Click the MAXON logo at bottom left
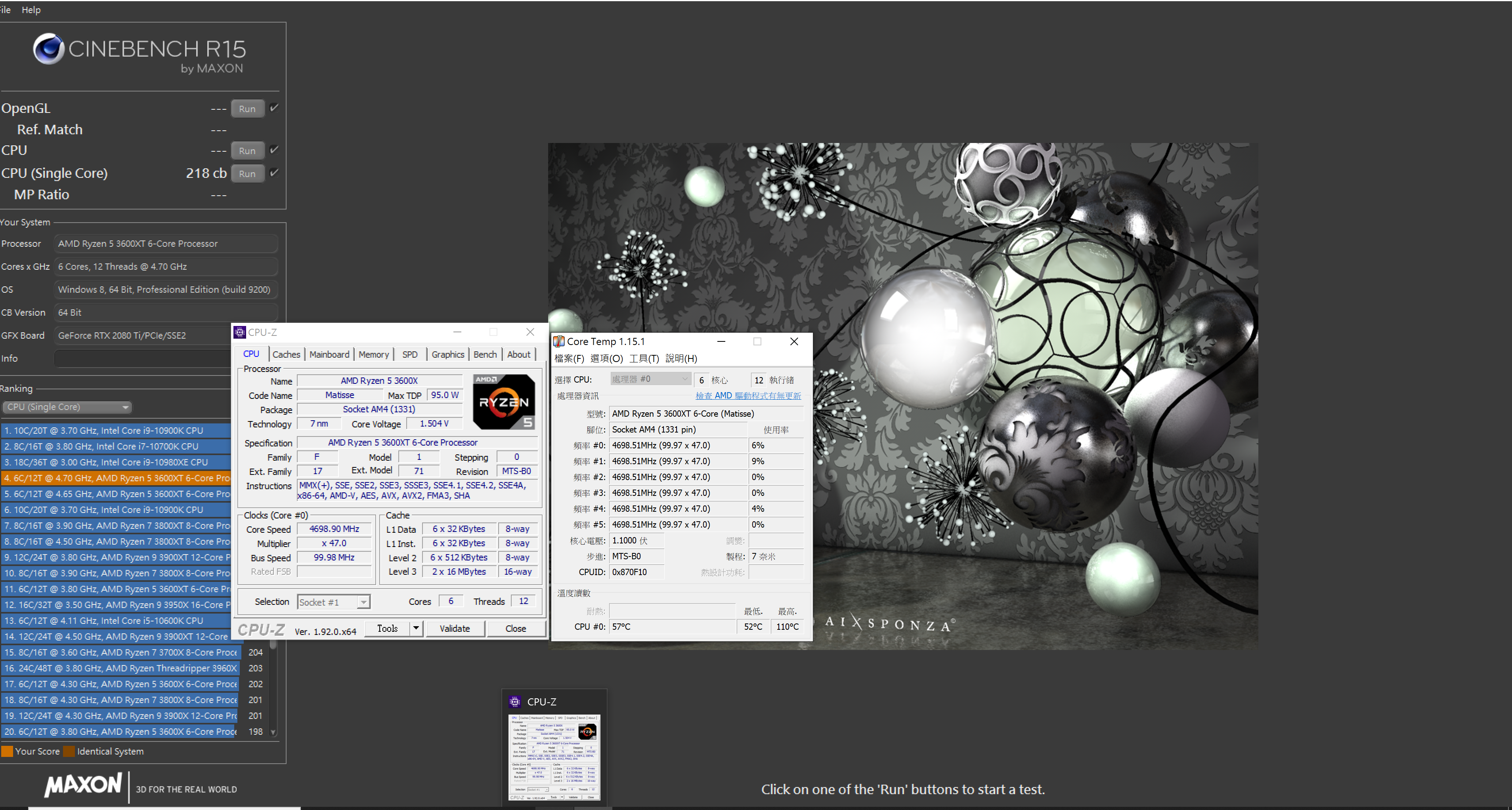Viewport: 1512px width, 810px height. (83, 785)
